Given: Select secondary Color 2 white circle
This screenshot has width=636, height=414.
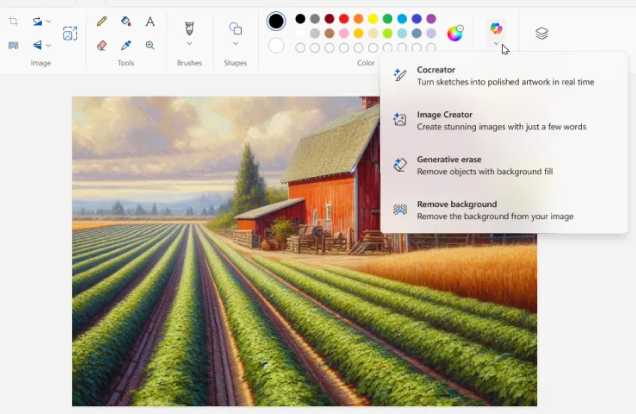Looking at the screenshot, I should (276, 46).
